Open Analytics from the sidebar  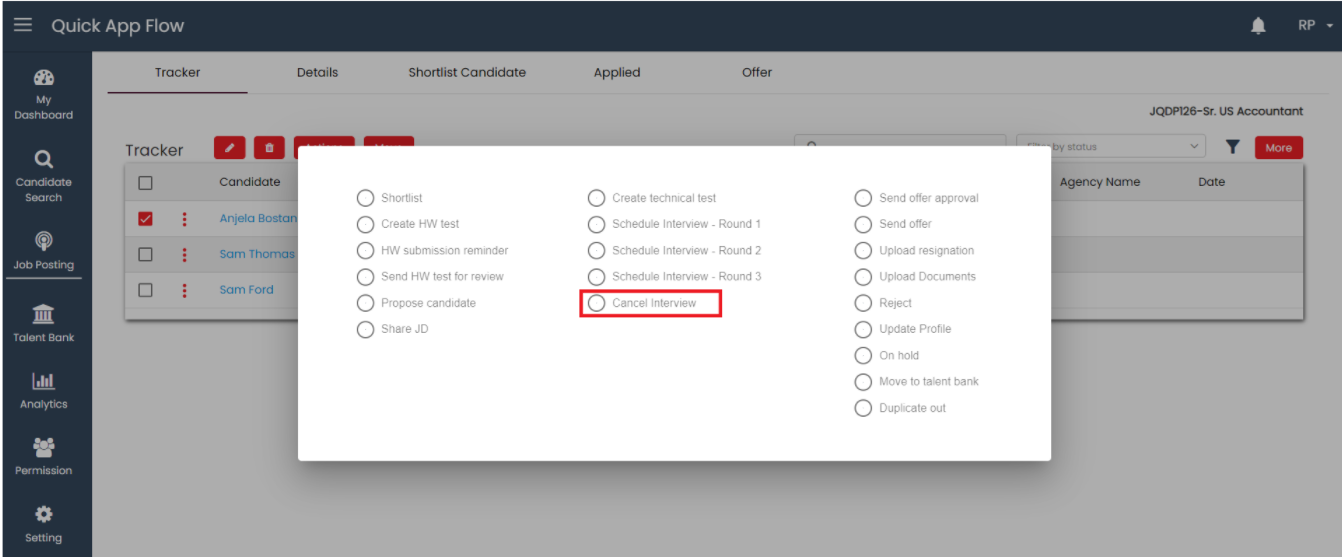tap(44, 390)
